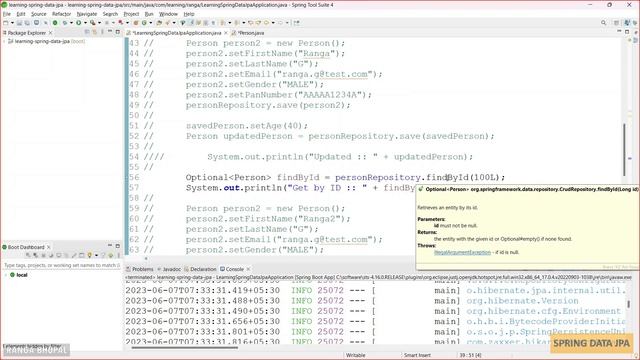Expand the local node in Boot Dashboard
Image resolution: width=640 pixels, height=360 pixels.
5,275
